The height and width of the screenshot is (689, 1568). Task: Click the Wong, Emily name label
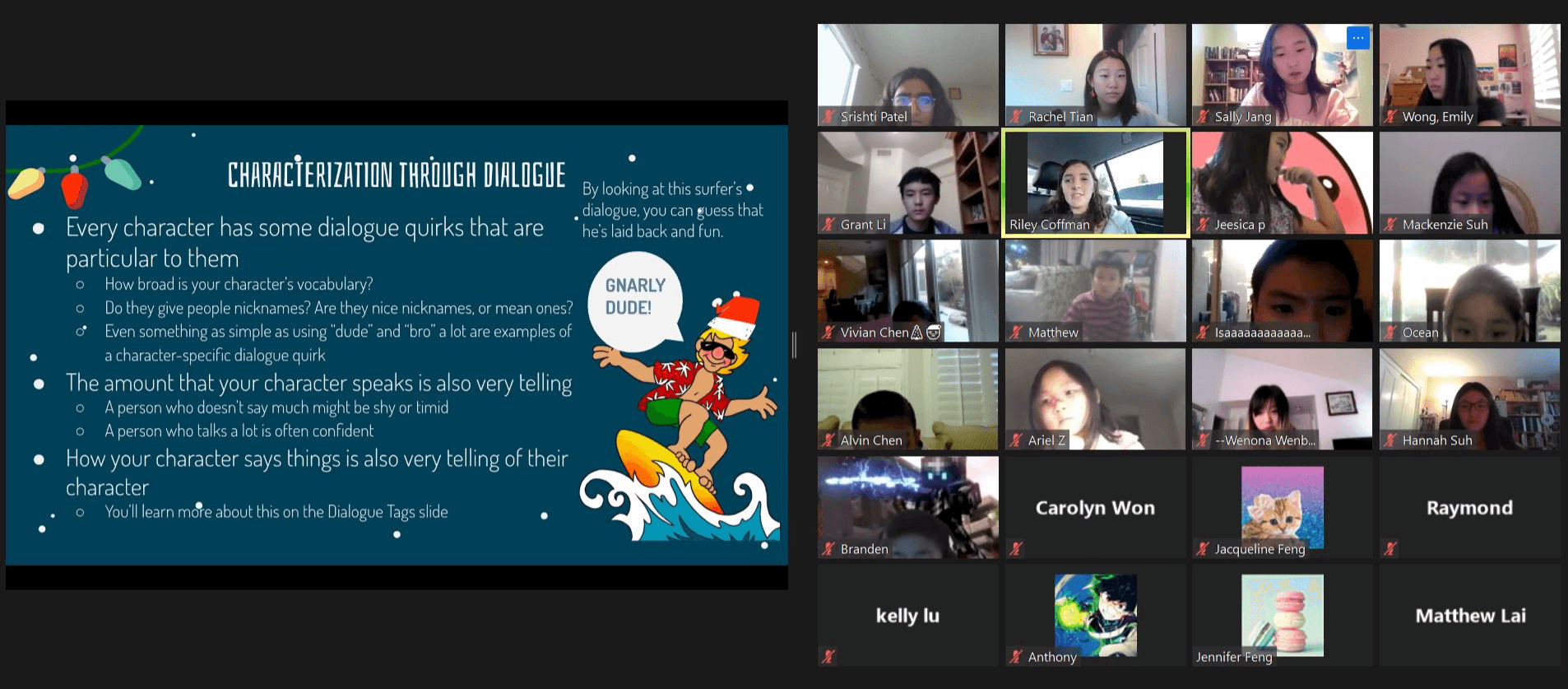(1437, 117)
